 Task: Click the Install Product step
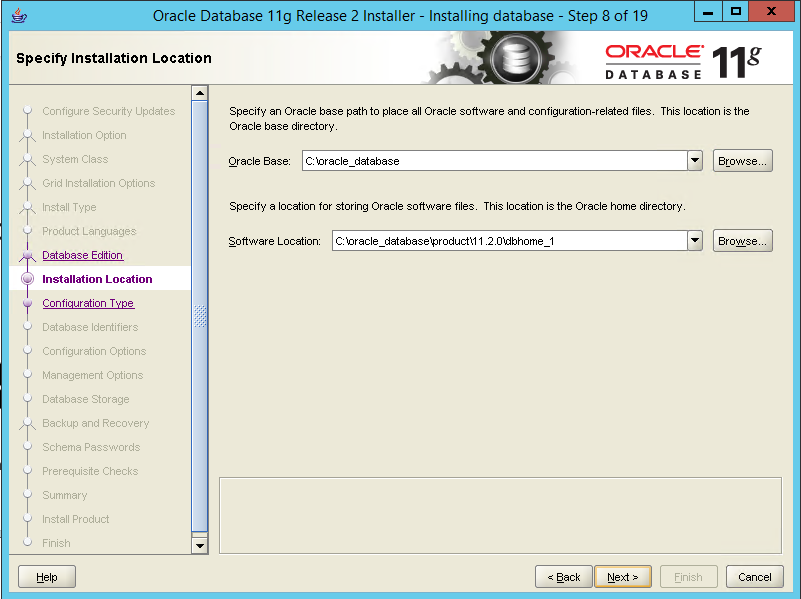76,519
